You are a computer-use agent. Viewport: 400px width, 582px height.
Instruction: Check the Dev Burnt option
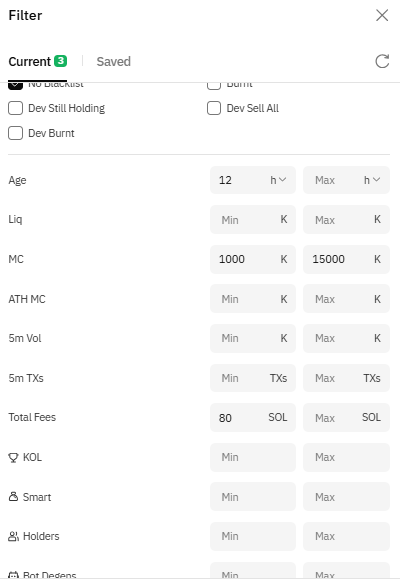(16, 133)
